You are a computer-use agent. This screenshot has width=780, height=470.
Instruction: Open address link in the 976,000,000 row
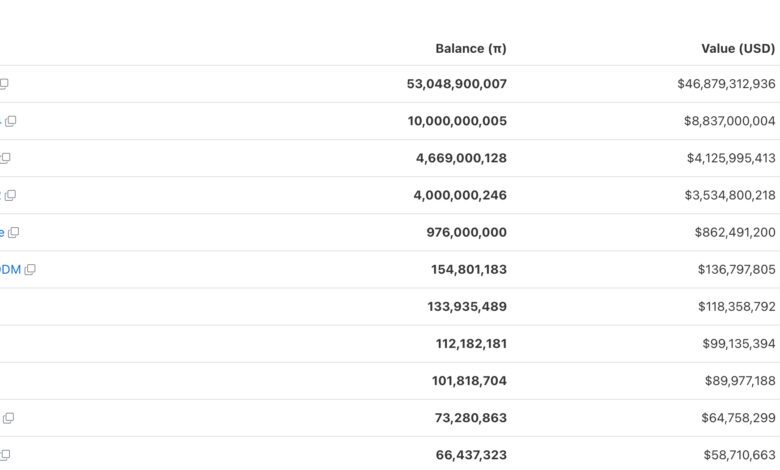point(2,232)
